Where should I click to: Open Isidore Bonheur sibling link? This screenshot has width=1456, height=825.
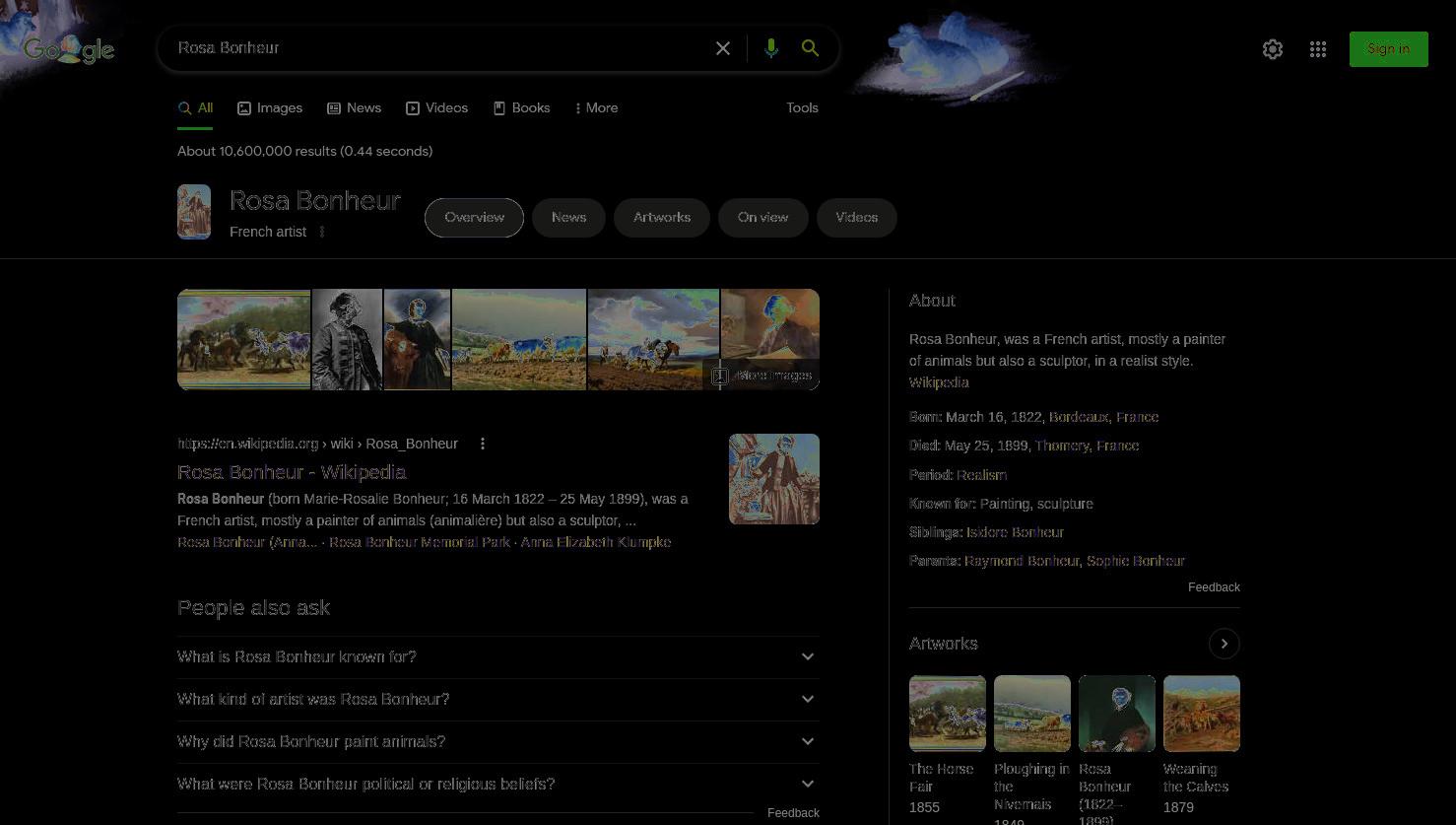1015,532
